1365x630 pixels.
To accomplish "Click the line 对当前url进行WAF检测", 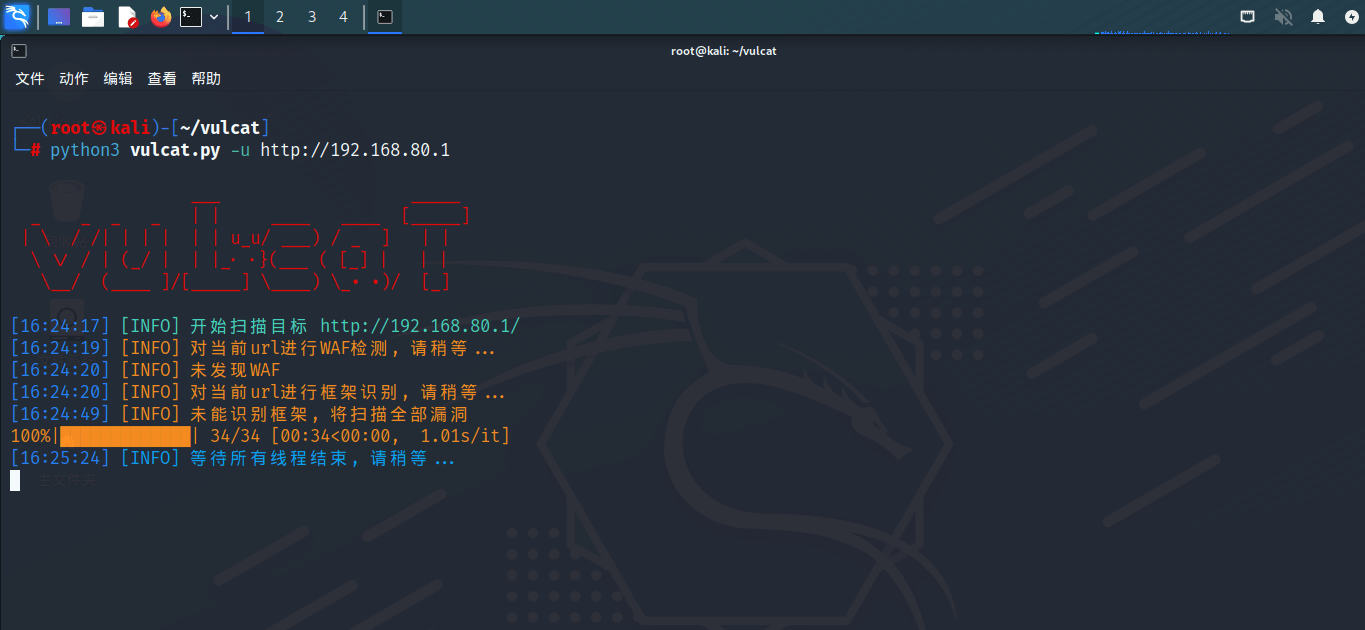I will click(343, 348).
